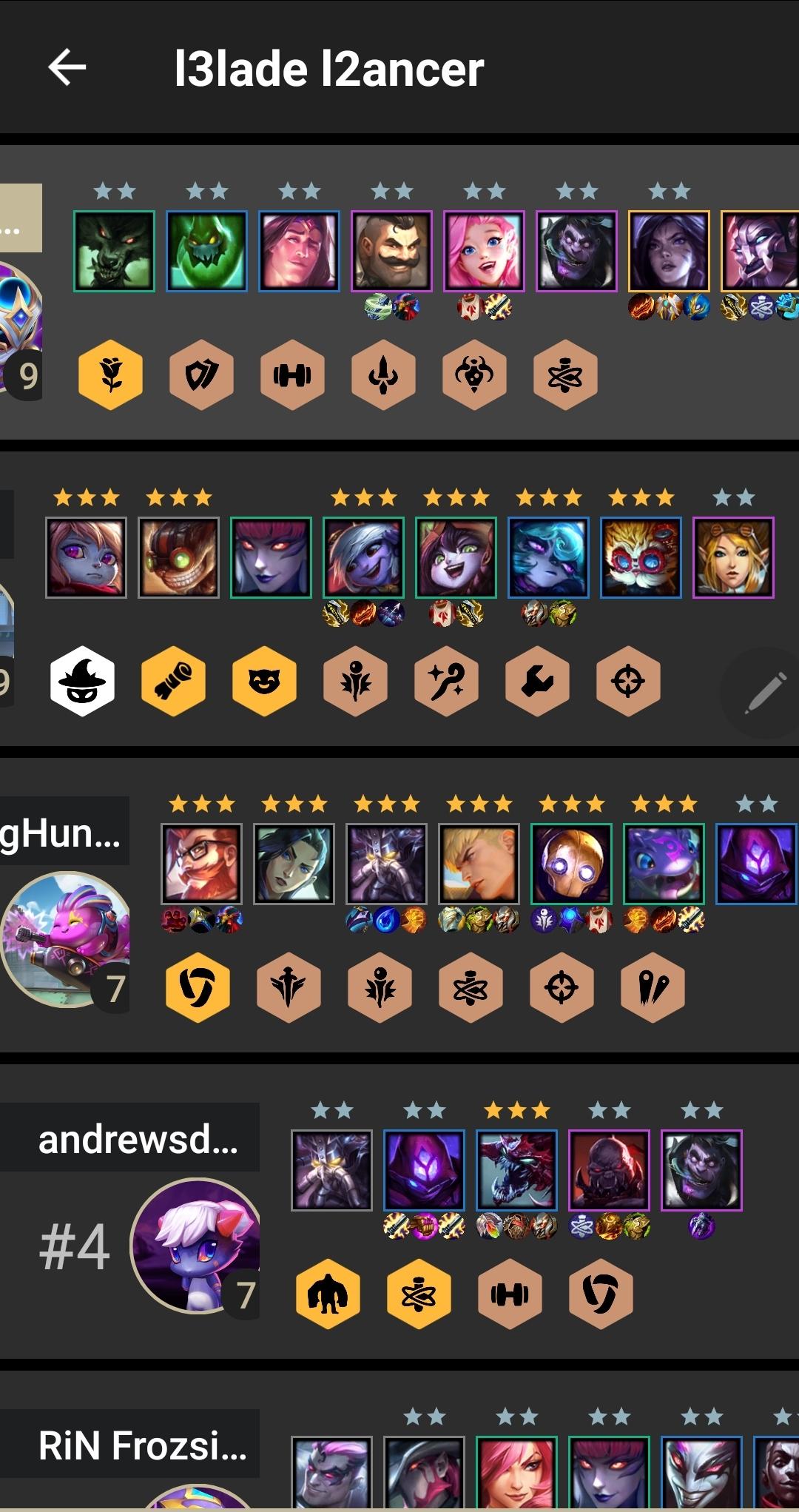This screenshot has width=799, height=1512.
Task: Tap the blue dragon three-star champion portrait
Action: coord(516,1170)
